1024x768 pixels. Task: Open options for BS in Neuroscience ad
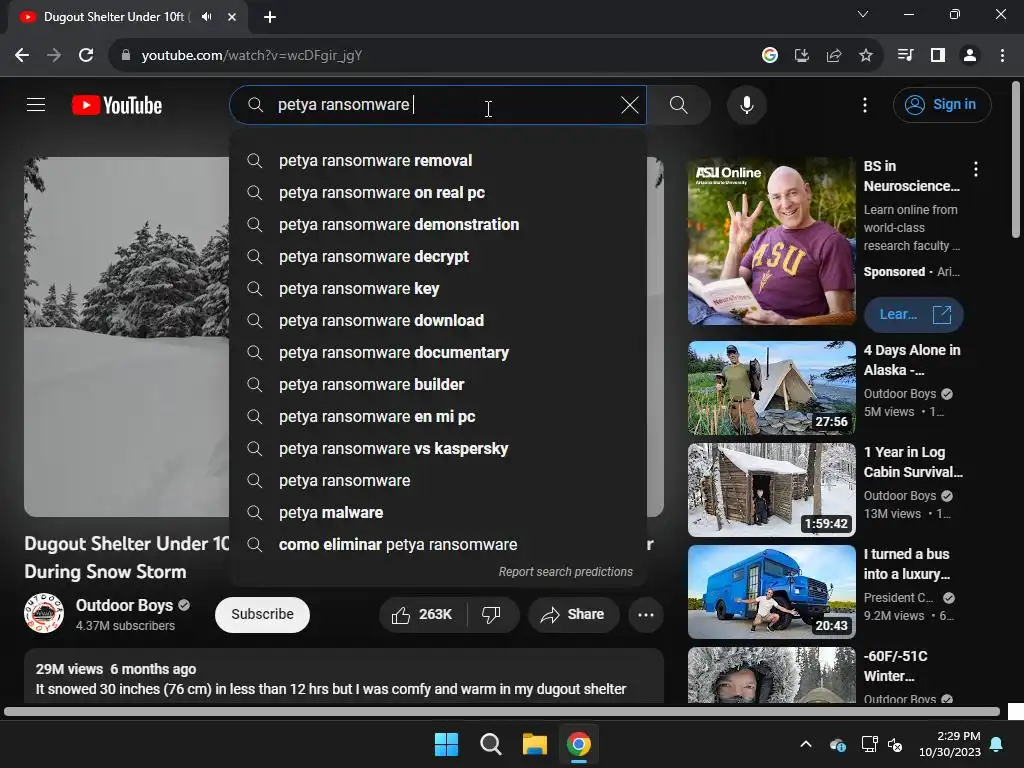pos(976,169)
